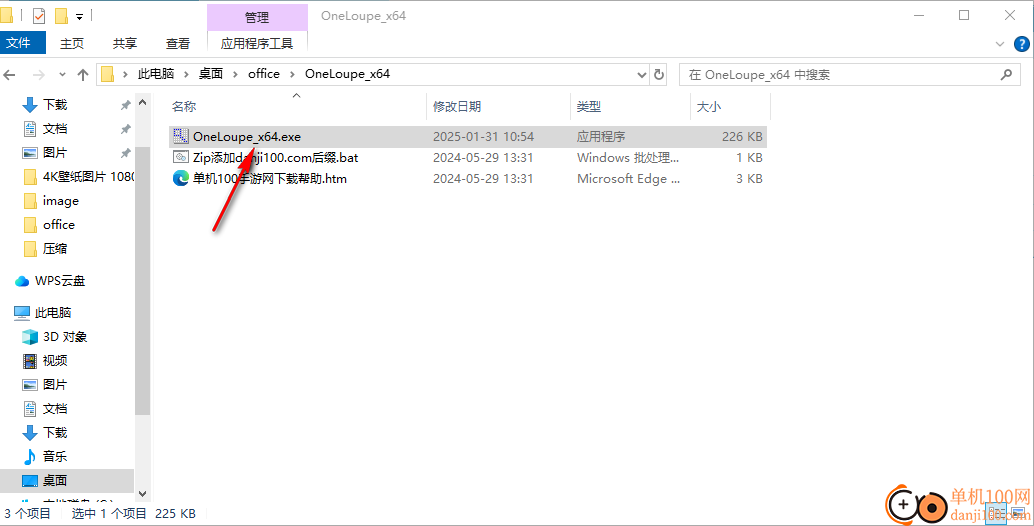Image resolution: width=1034 pixels, height=526 pixels.
Task: Select the 管理 contextual tab
Action: [257, 17]
